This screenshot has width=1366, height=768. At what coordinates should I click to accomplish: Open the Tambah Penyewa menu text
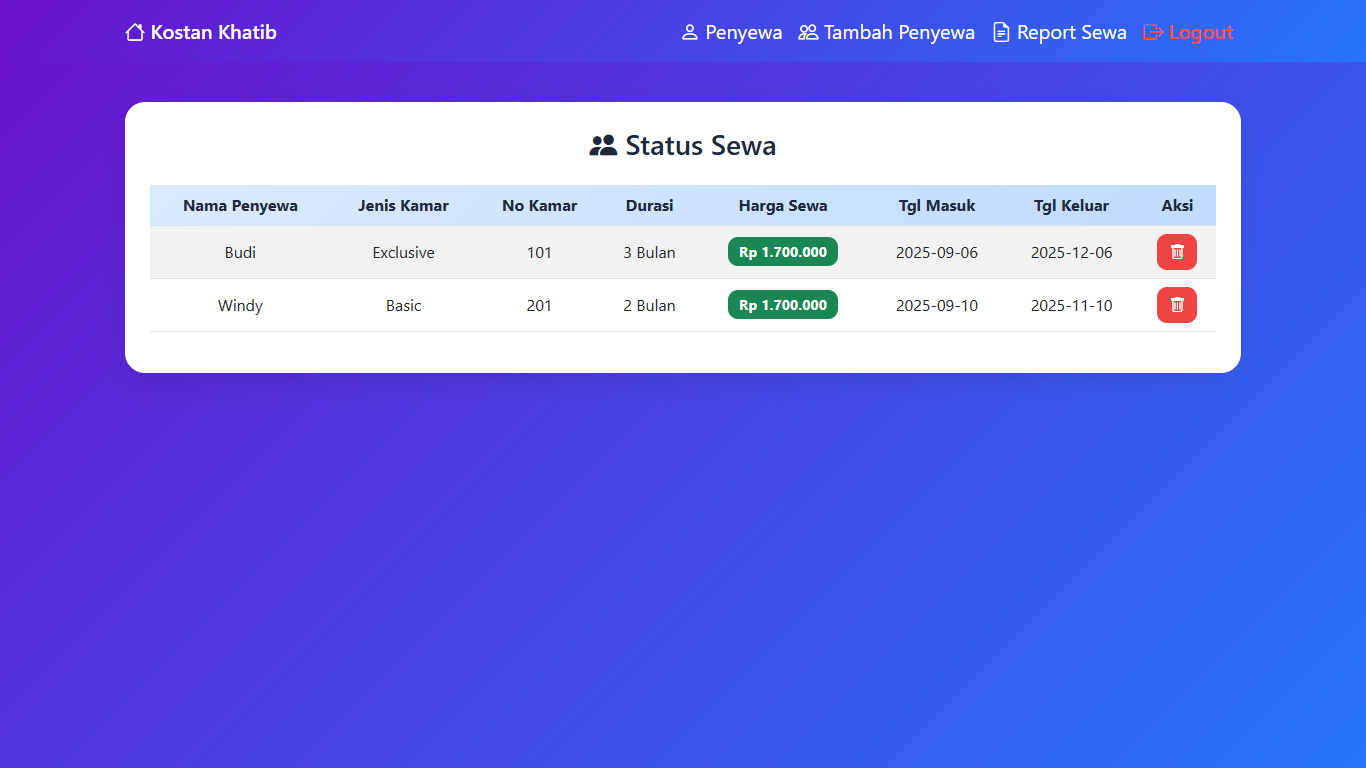pos(898,33)
